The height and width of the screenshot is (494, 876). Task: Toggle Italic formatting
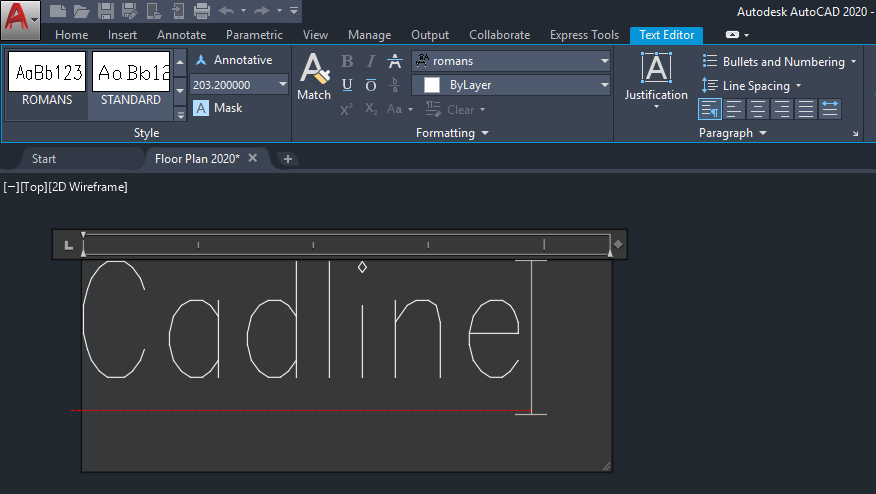point(370,61)
